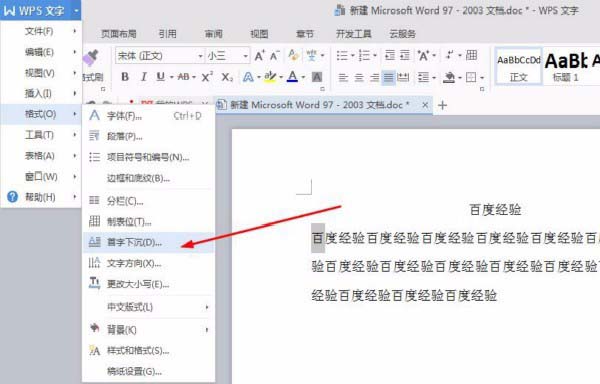Switch to 开发工具 ribbon tab
This screenshot has height=384, width=600.
(354, 34)
